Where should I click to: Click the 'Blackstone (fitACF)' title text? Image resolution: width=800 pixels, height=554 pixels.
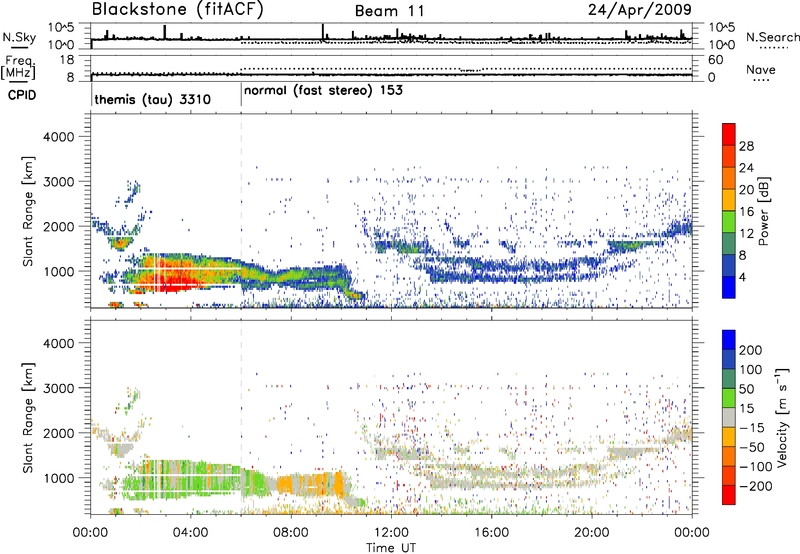coord(178,10)
